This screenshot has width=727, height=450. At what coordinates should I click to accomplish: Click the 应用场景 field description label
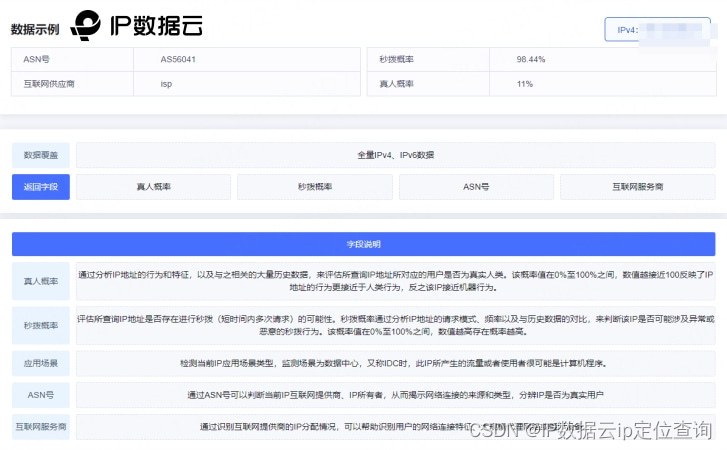pyautogui.click(x=41, y=363)
